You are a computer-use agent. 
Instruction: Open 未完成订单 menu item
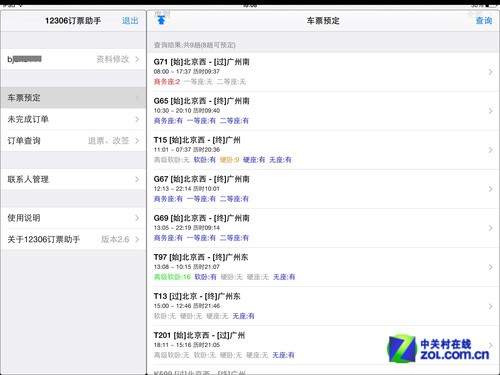(73, 119)
